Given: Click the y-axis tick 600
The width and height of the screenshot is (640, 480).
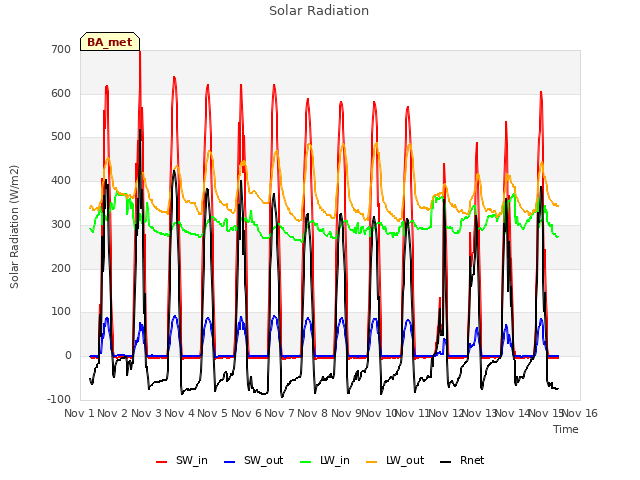Looking at the screenshot, I should (x=61, y=93).
